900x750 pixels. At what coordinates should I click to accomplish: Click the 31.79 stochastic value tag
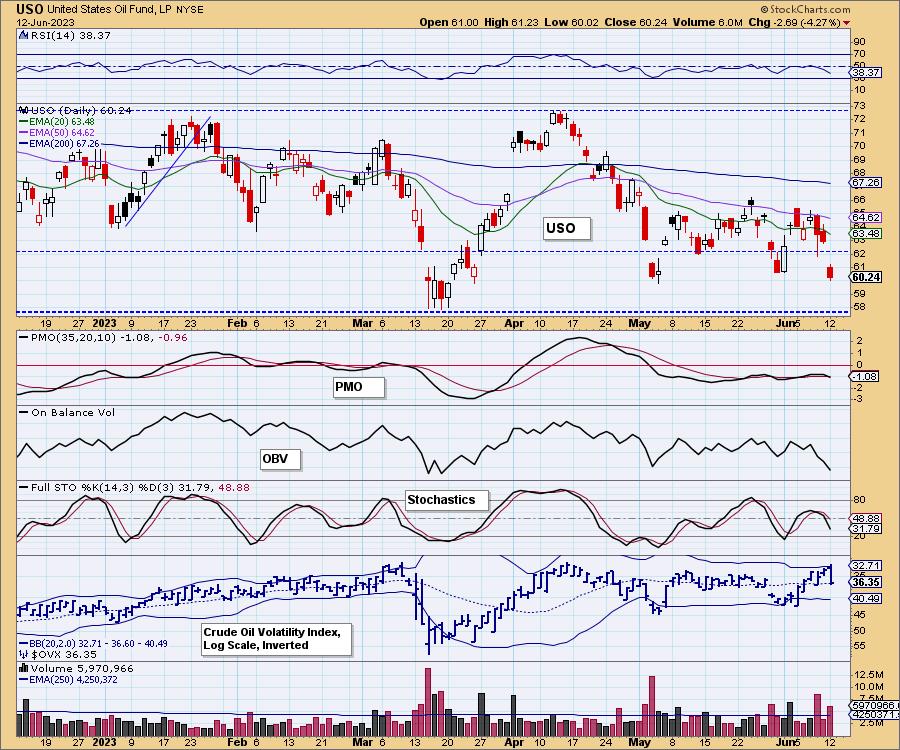pos(866,529)
